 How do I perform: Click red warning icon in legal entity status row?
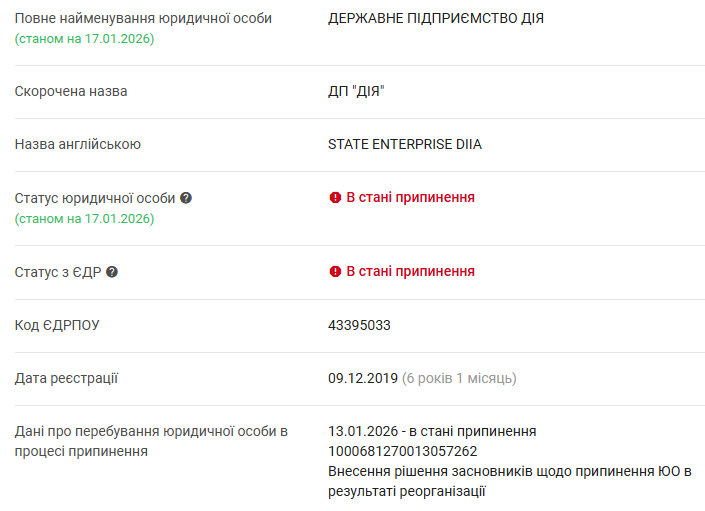click(x=335, y=198)
